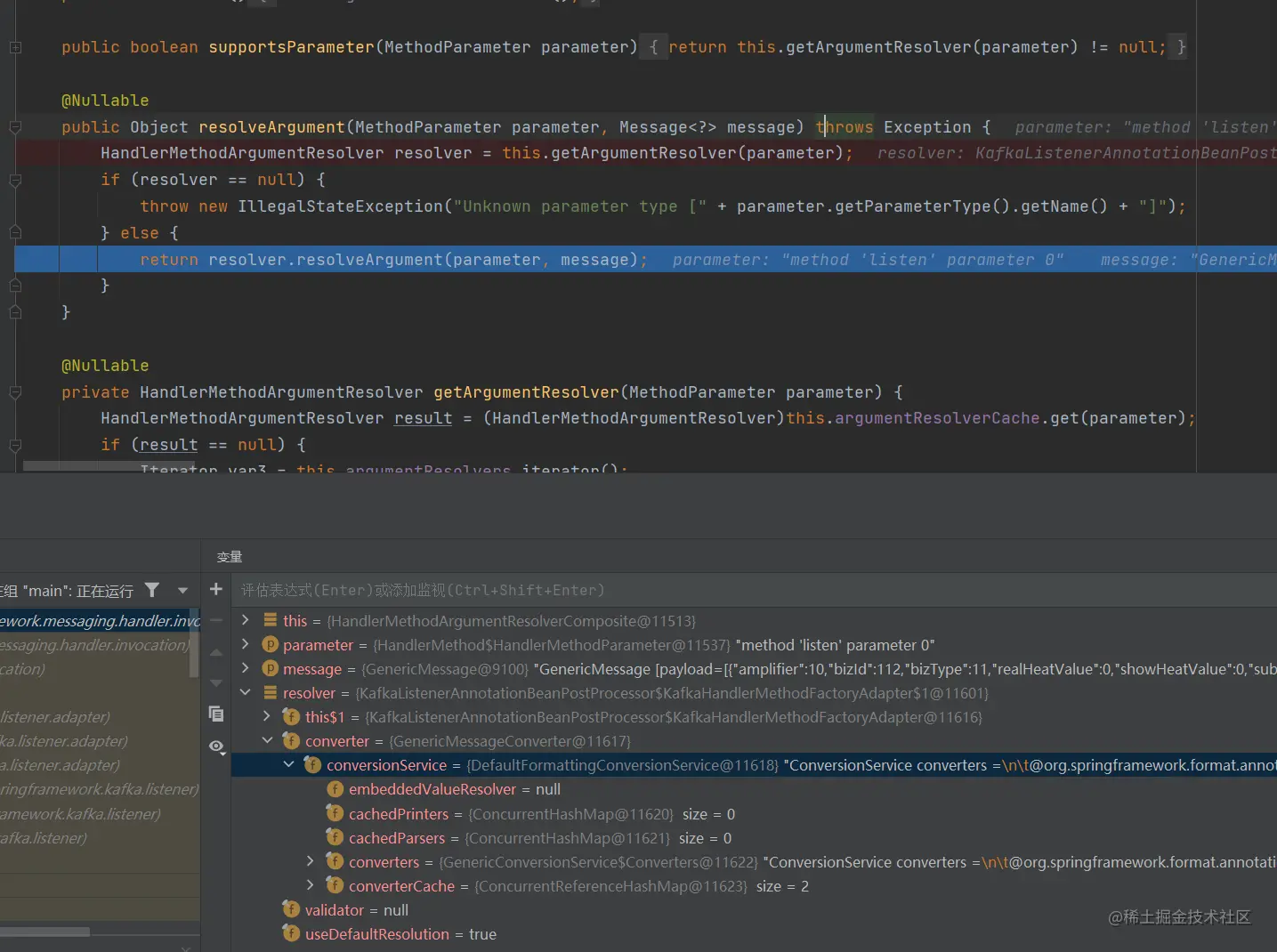The height and width of the screenshot is (952, 1277).
Task: Click the 'supportsParameter' method name in code
Action: (x=291, y=47)
